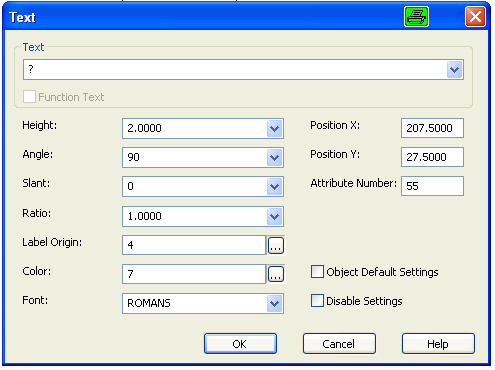
Task: Enable the Function Text checkbox
Action: click(x=29, y=97)
